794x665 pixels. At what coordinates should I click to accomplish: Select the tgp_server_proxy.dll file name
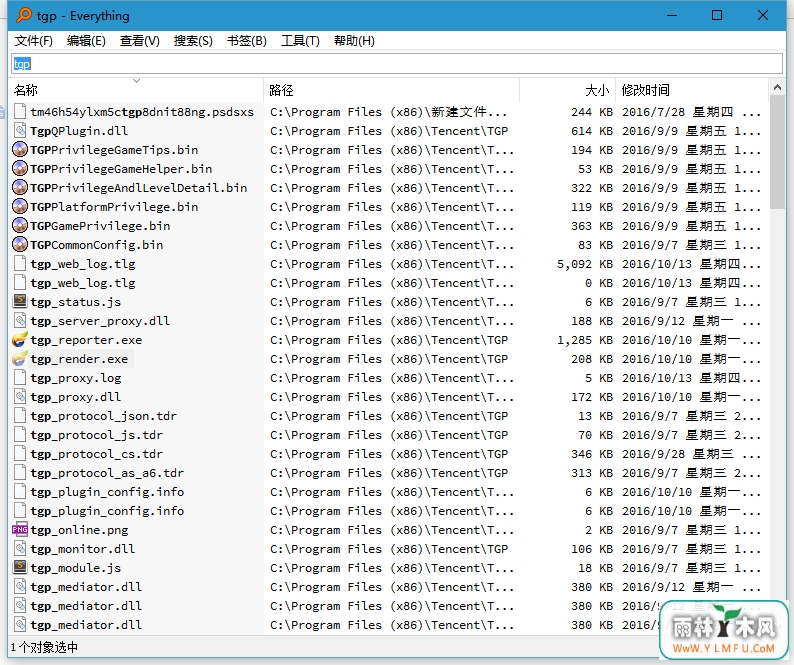point(100,321)
